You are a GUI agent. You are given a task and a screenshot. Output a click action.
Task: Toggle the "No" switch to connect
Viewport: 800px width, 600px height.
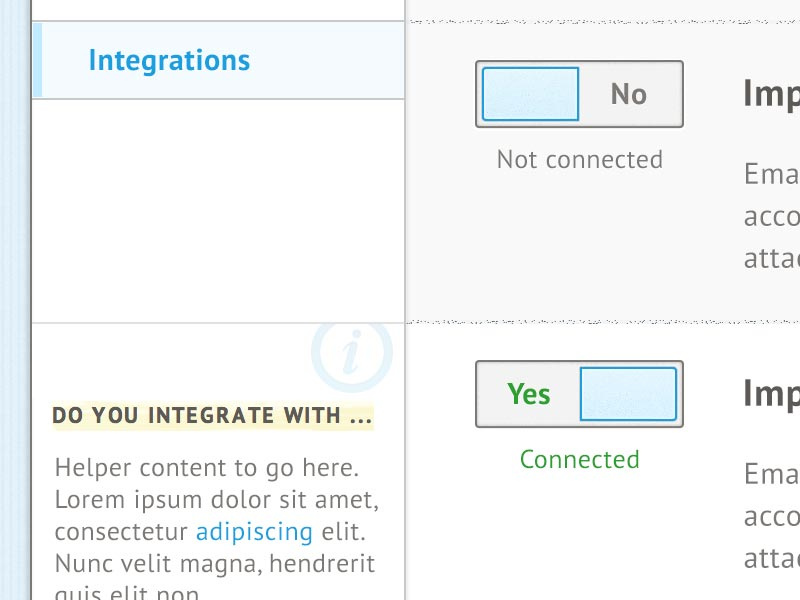(x=578, y=93)
